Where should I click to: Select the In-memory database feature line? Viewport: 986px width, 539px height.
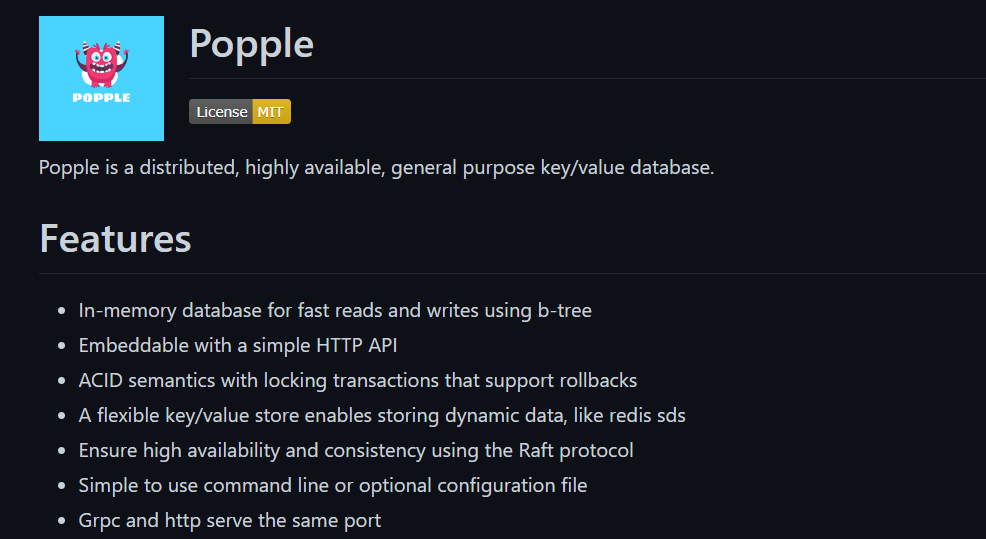click(x=335, y=311)
